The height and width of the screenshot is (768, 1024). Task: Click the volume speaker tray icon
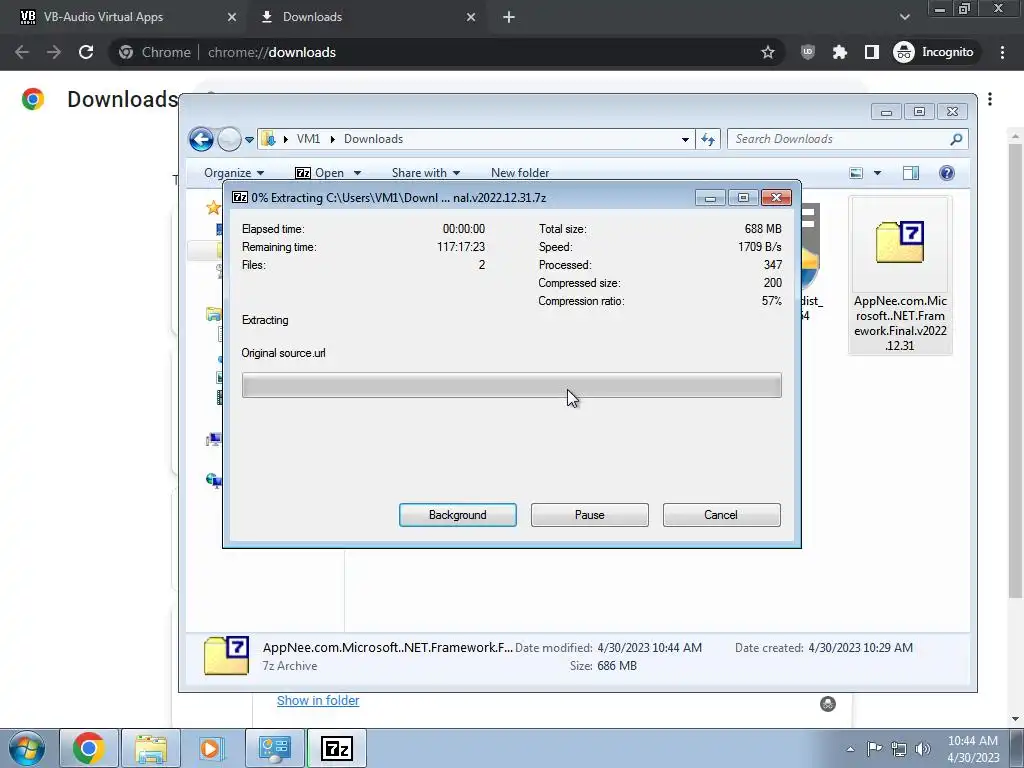click(923, 749)
